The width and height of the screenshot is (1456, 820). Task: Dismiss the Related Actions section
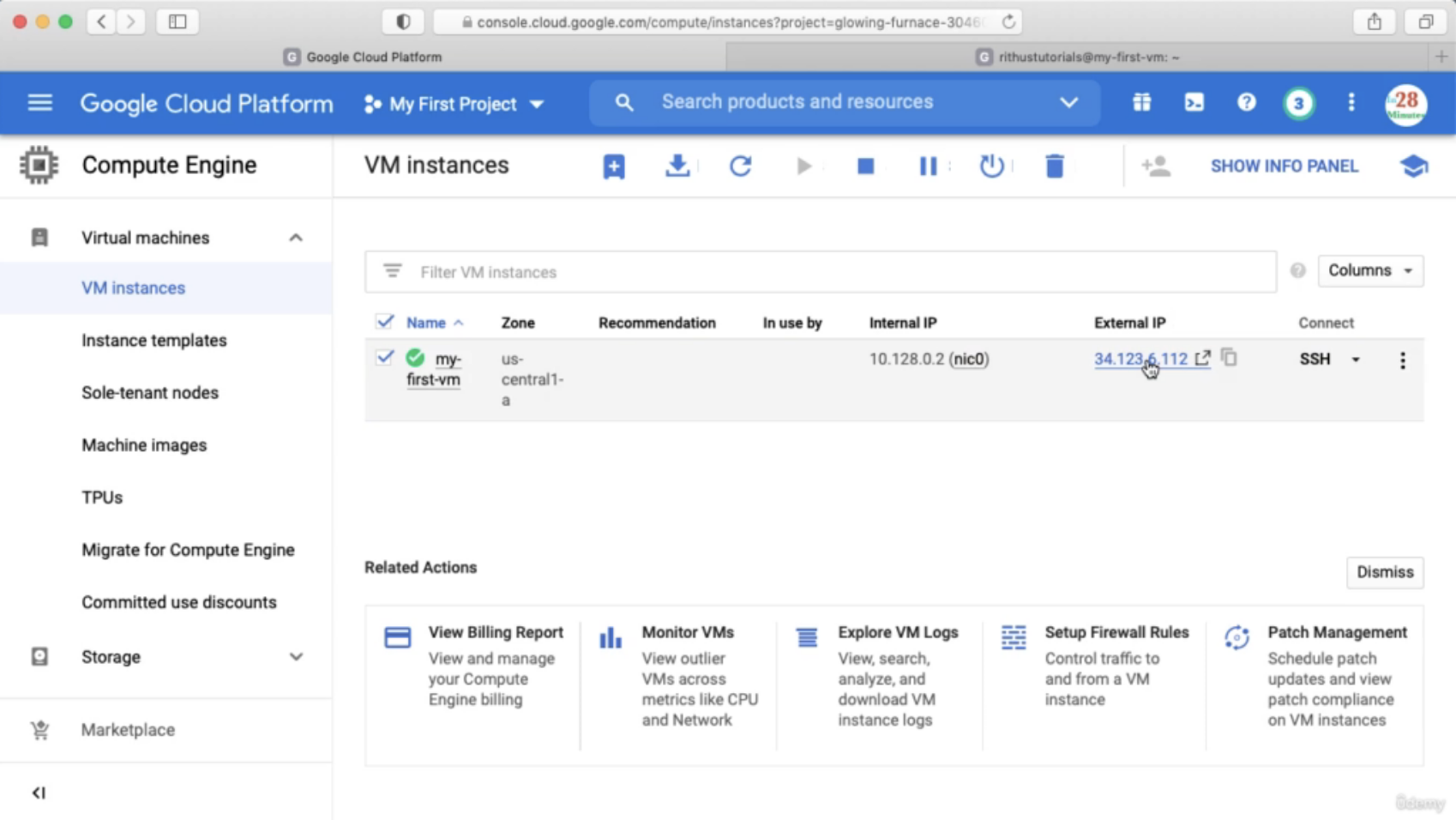point(1385,572)
